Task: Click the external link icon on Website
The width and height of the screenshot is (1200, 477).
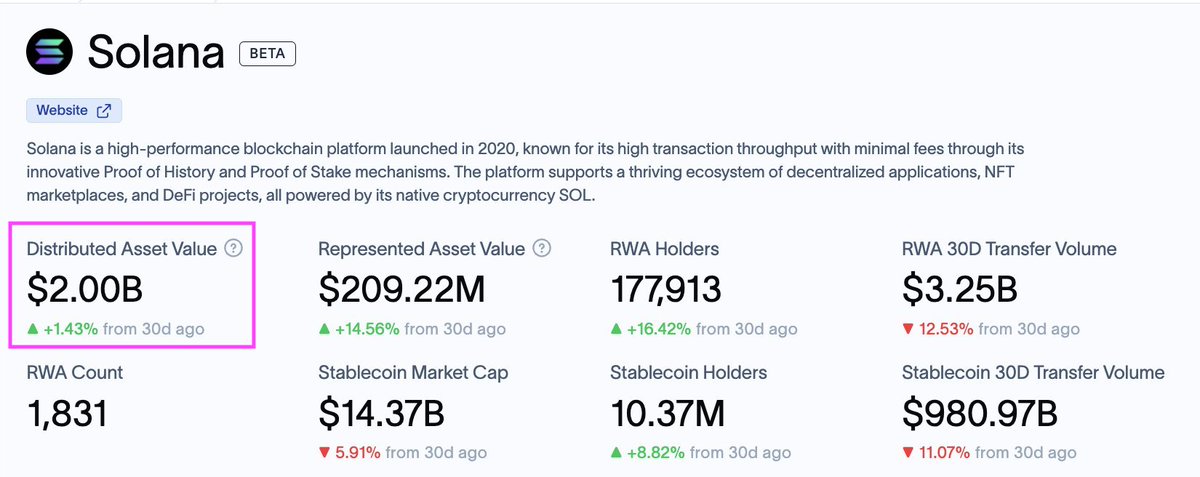Action: coord(103,111)
